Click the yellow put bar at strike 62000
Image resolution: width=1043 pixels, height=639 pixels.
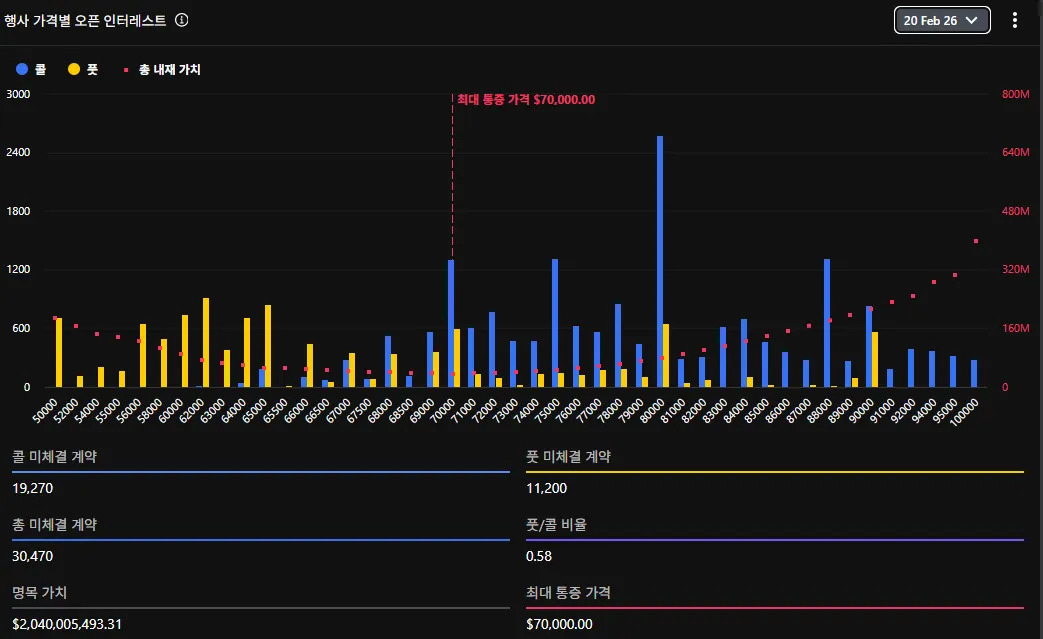(x=206, y=342)
